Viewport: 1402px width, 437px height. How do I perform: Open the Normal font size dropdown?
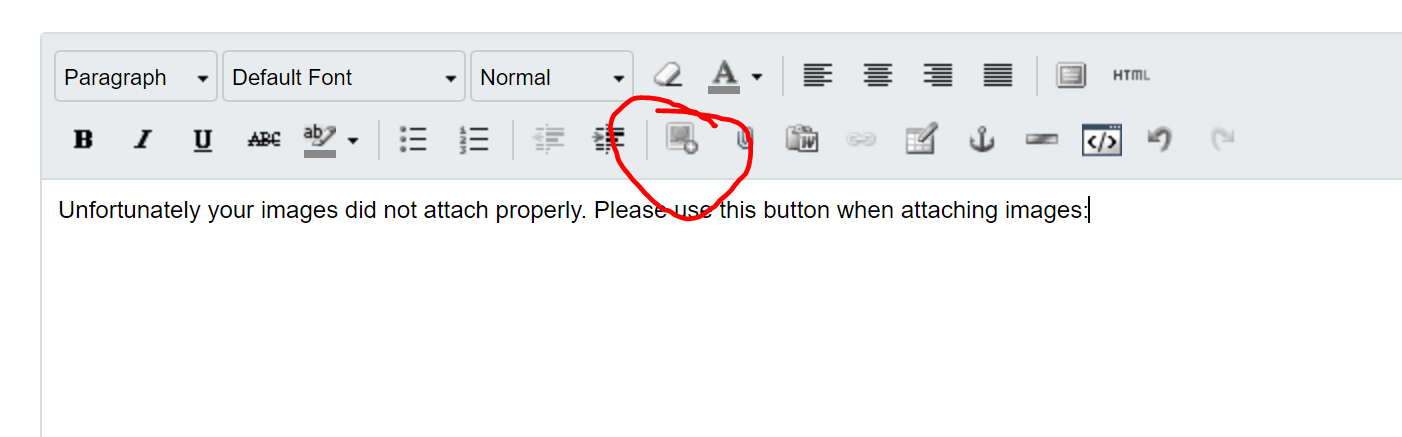pos(552,77)
